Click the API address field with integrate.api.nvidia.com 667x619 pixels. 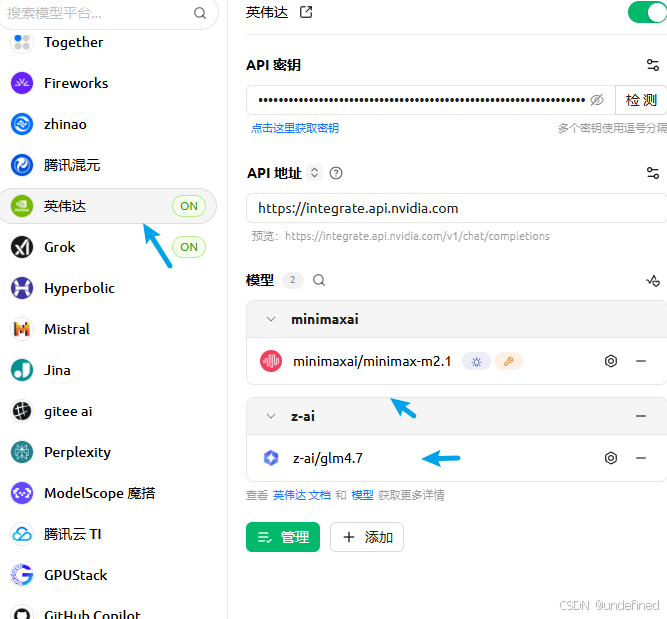point(456,208)
